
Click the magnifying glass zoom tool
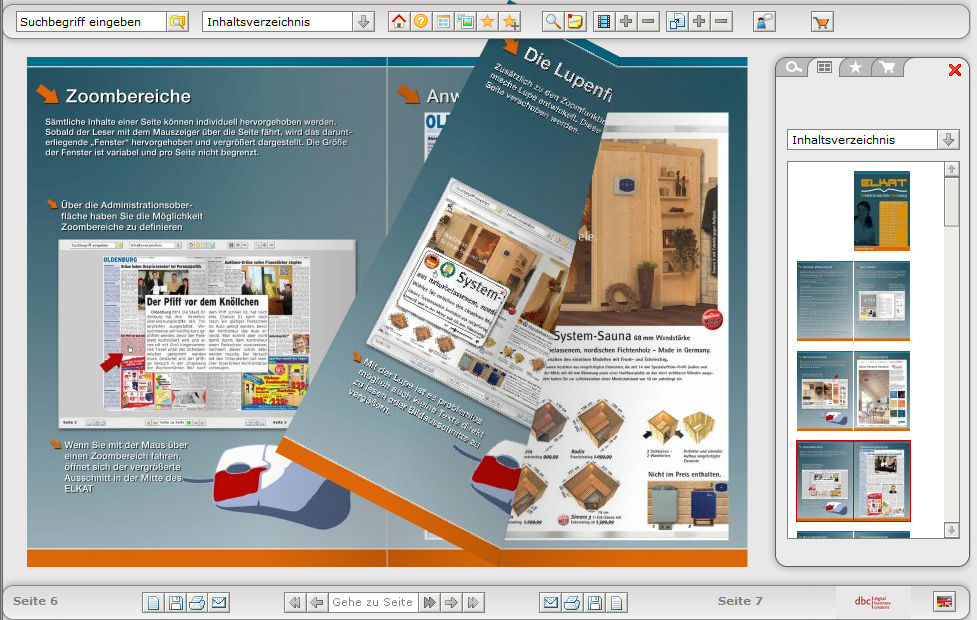coord(552,21)
